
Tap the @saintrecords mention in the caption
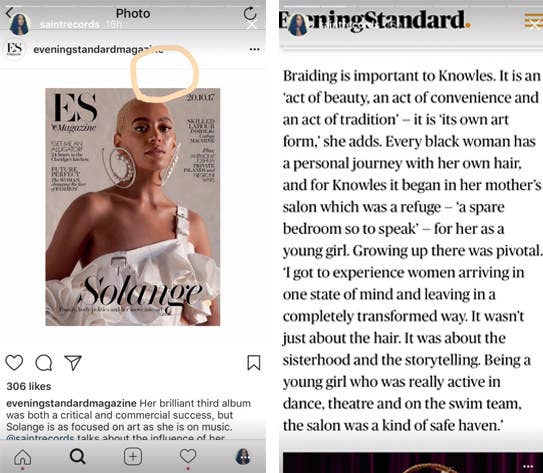click(x=40, y=438)
